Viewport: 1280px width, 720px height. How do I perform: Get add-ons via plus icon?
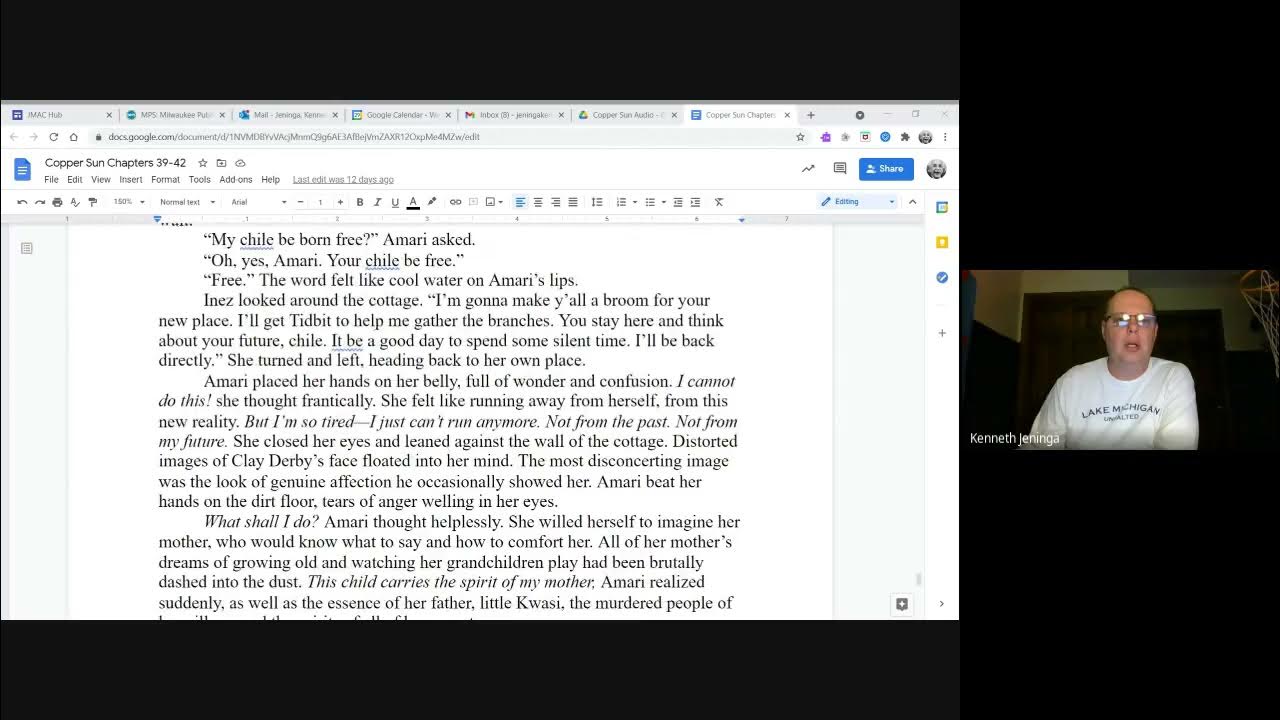942,333
